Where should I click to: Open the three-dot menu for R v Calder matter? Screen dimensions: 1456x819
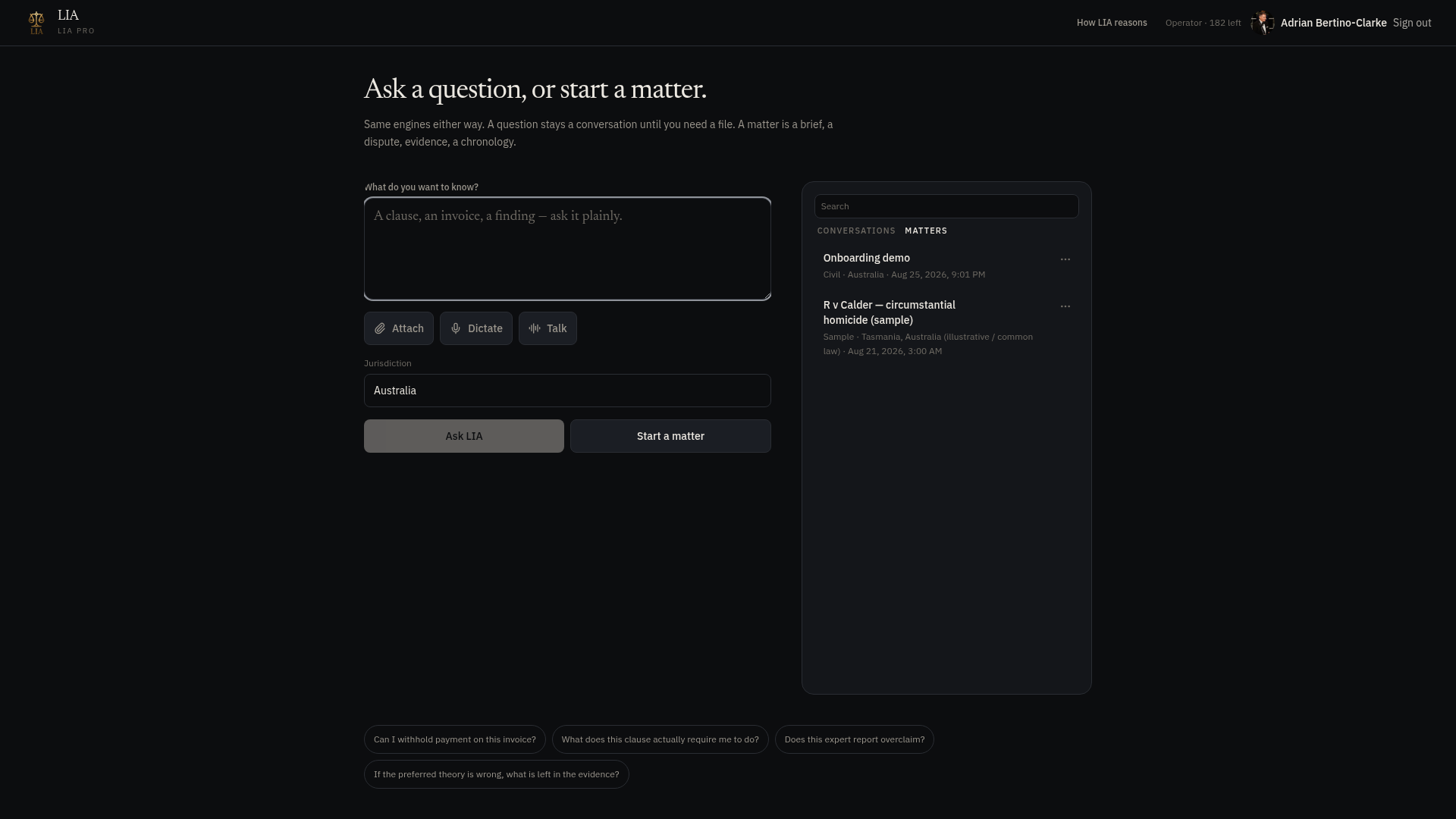1065,306
